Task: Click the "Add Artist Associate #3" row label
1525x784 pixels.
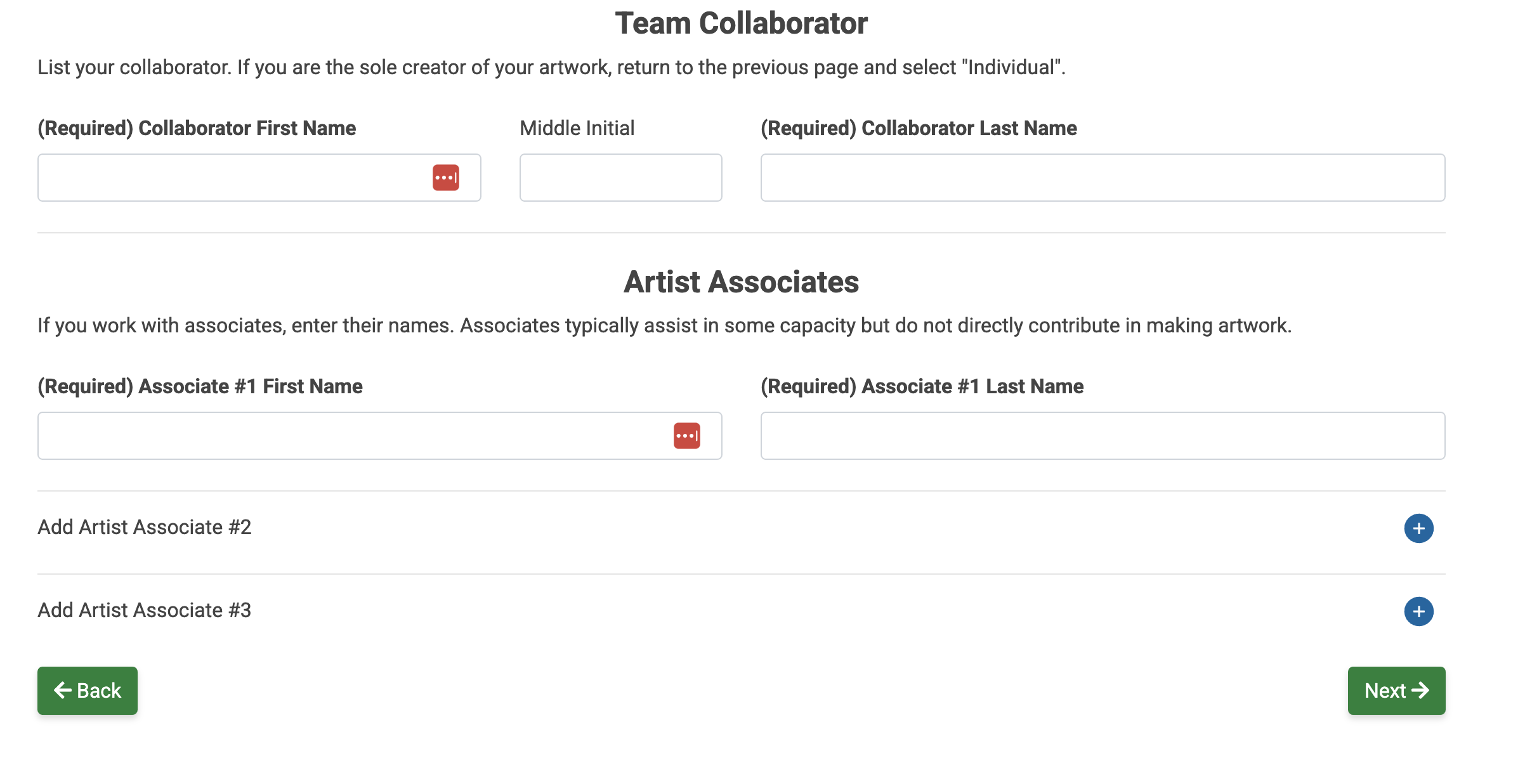Action: click(x=145, y=610)
